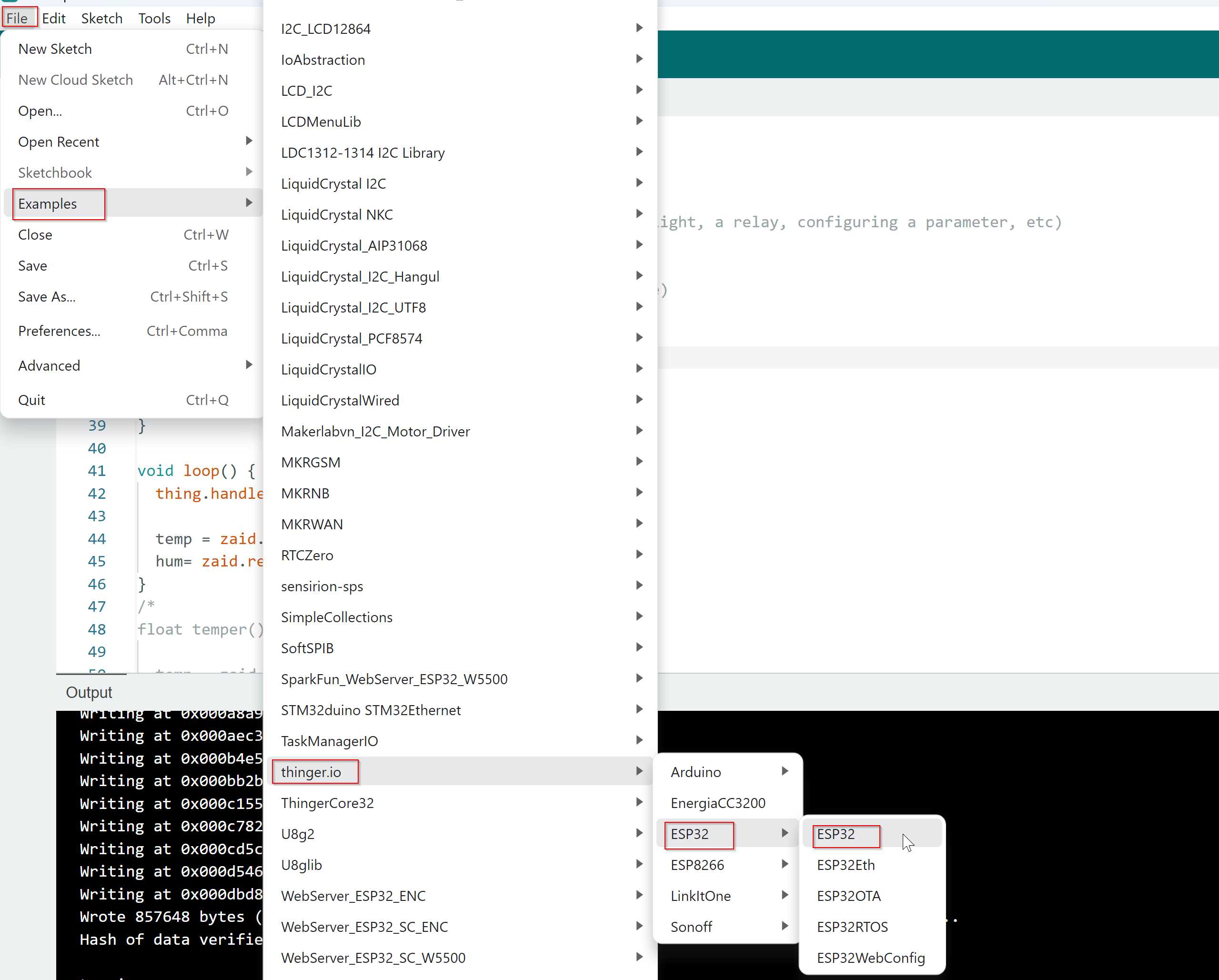Expand the Open Recent submenu arrow
This screenshot has height=980, width=1219.
coord(249,141)
